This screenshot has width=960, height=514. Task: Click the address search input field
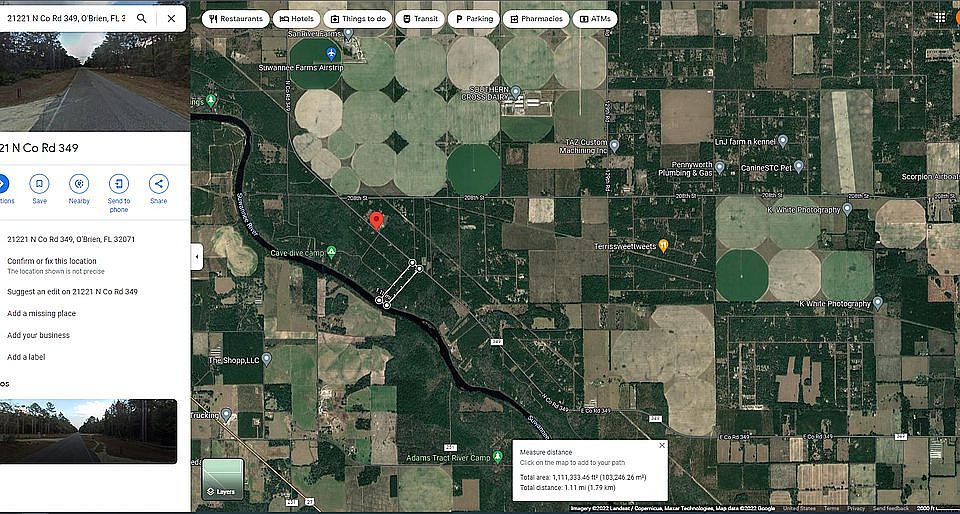click(x=66, y=18)
